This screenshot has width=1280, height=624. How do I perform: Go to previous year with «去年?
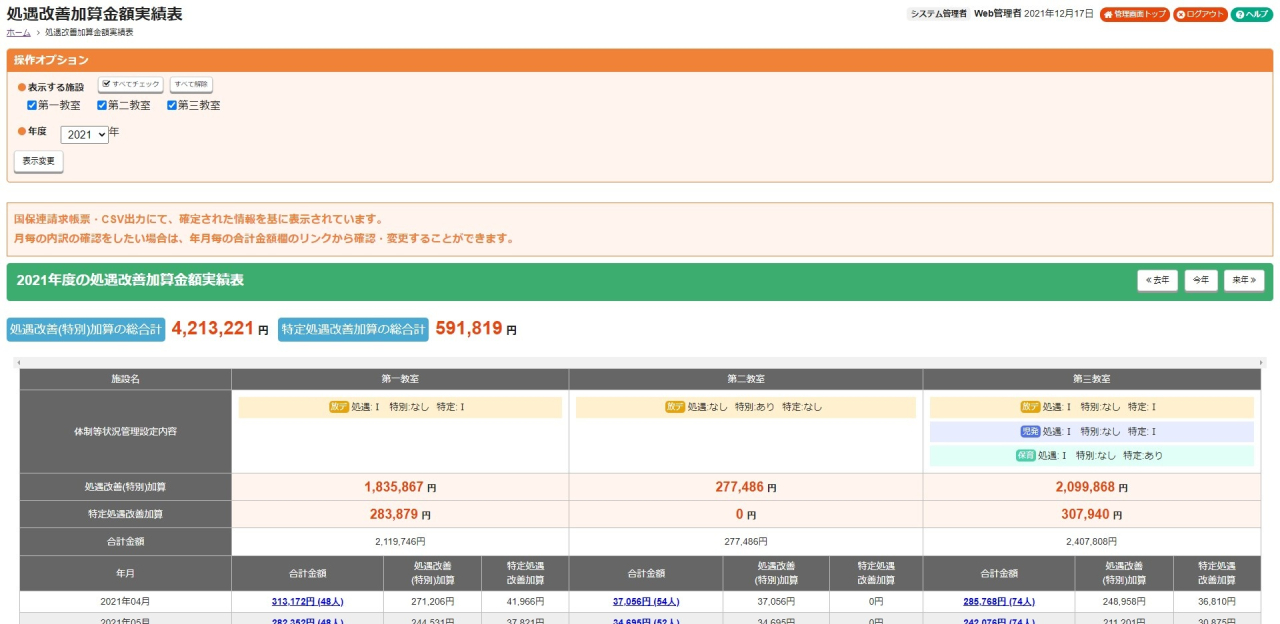point(1157,281)
